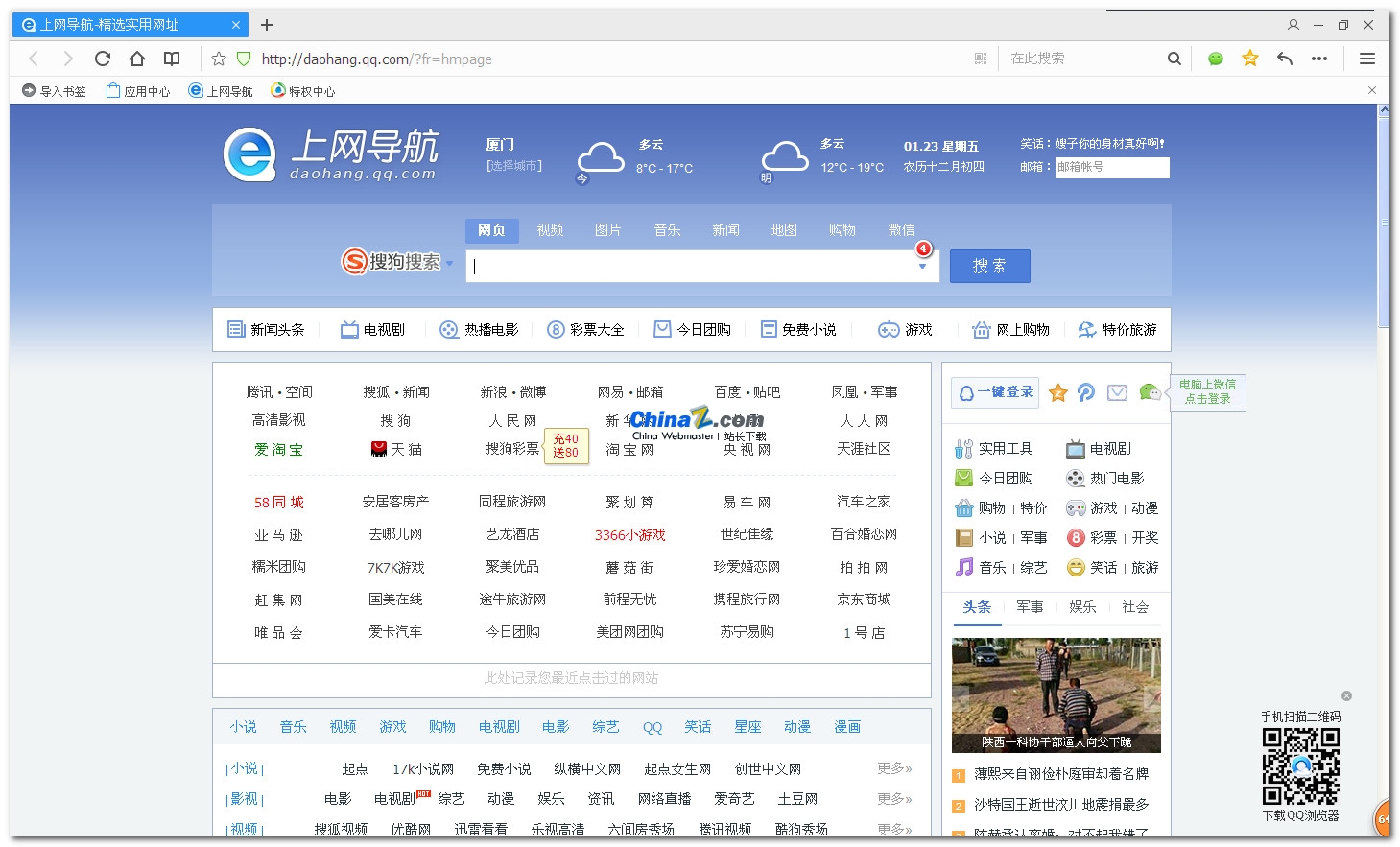Viewport: 1400px width, 847px height.
Task: Open favorites with the yellow star icon
Action: [x=1250, y=59]
